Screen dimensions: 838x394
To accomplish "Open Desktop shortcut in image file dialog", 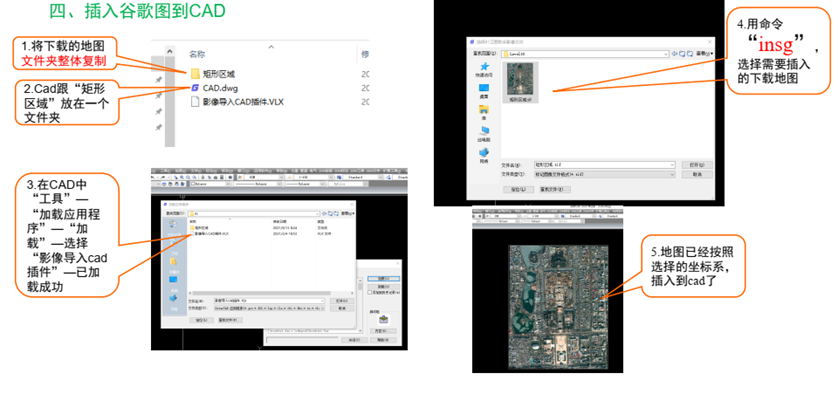I will pyautogui.click(x=484, y=88).
